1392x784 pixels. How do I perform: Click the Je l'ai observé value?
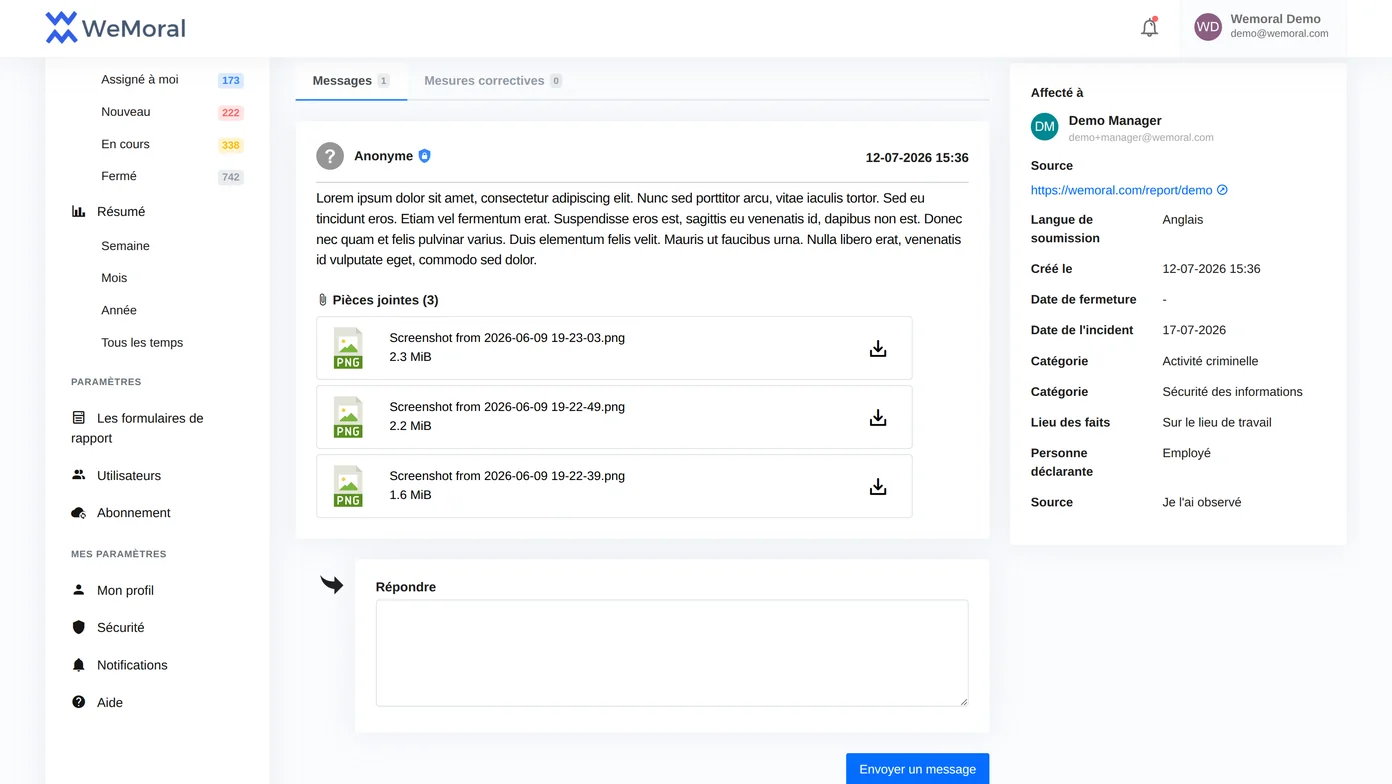(1202, 503)
